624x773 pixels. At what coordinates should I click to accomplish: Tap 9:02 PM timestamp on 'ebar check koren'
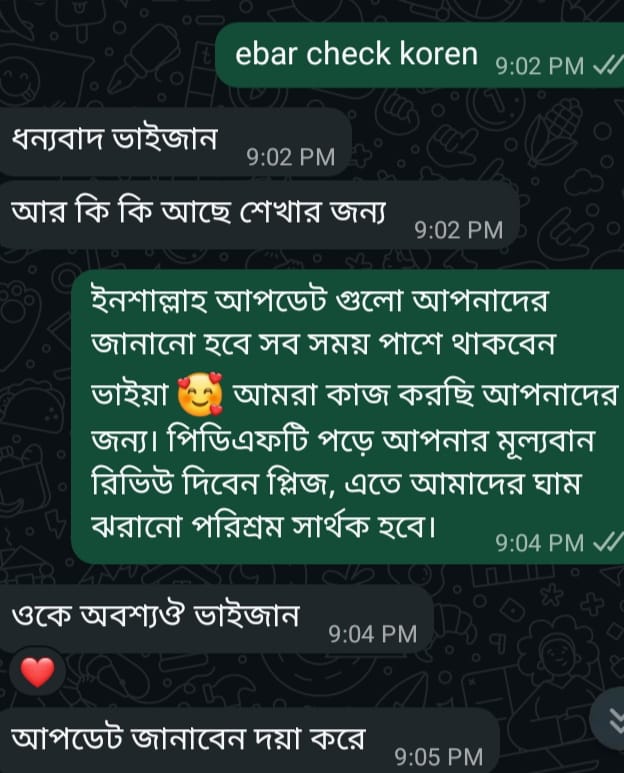click(x=539, y=66)
